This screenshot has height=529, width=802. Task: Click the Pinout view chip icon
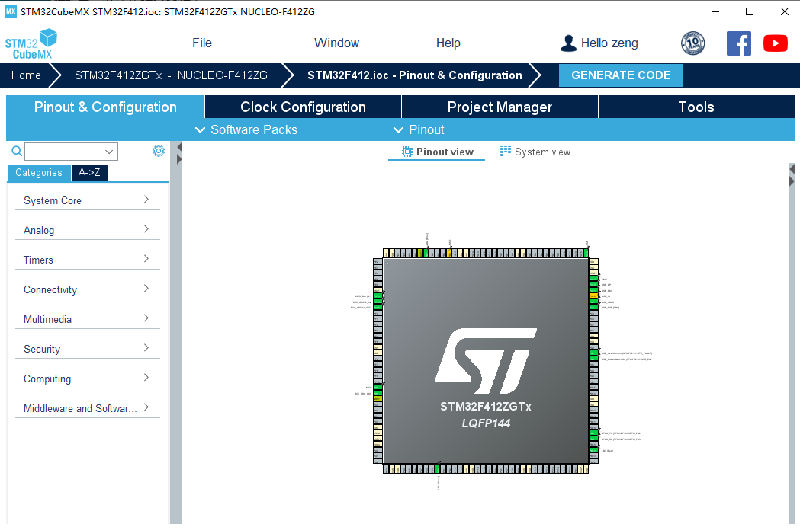pos(407,152)
